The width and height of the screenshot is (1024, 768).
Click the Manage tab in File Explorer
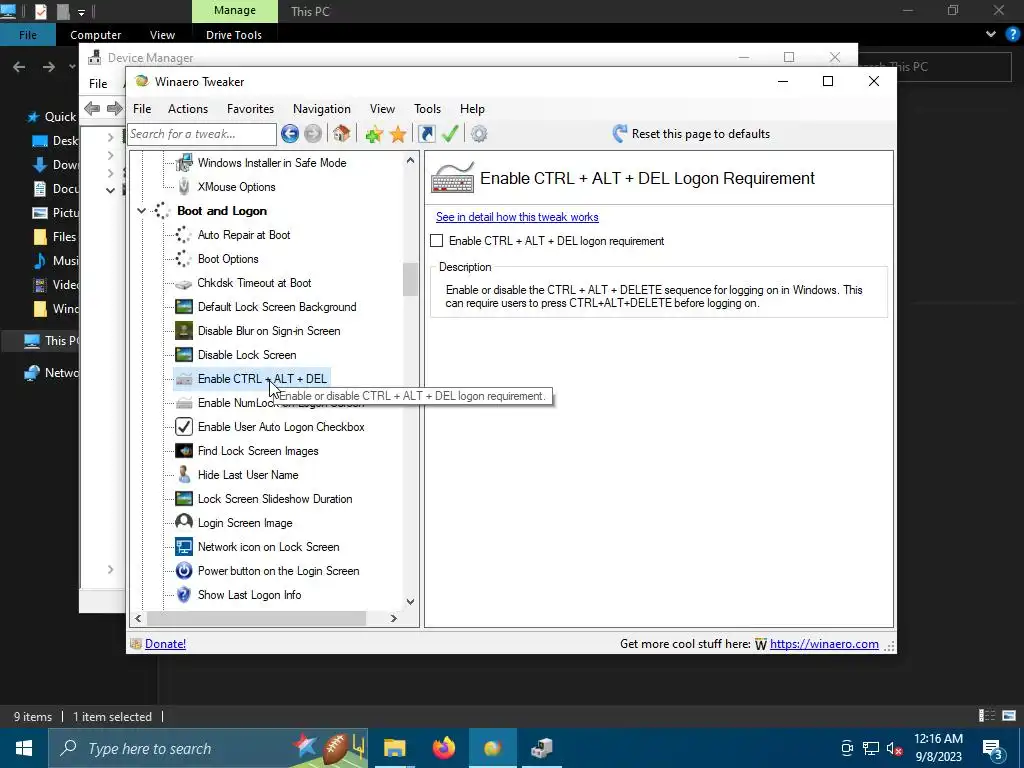[x=234, y=10]
